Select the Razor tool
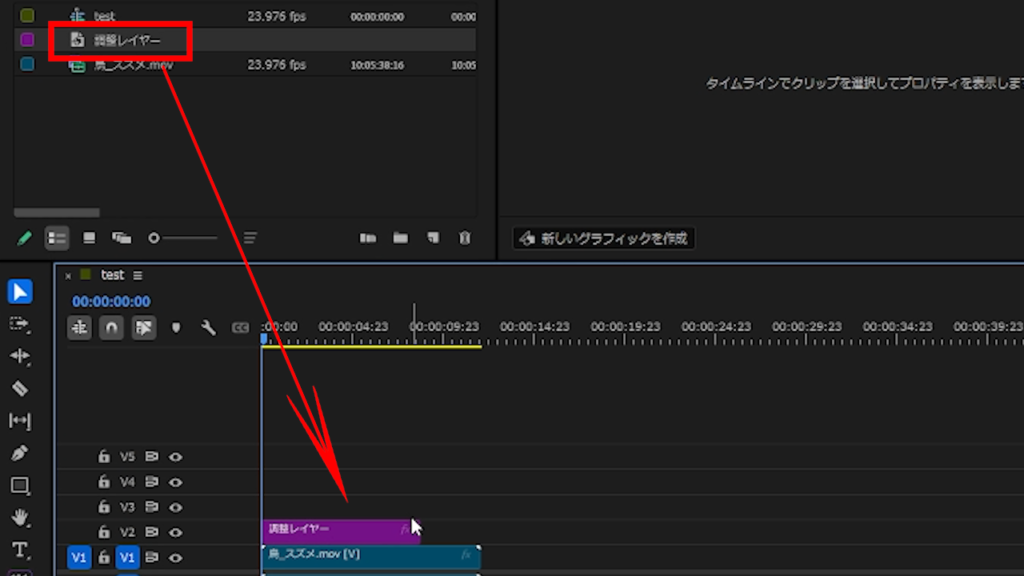The width and height of the screenshot is (1024, 576). click(20, 389)
